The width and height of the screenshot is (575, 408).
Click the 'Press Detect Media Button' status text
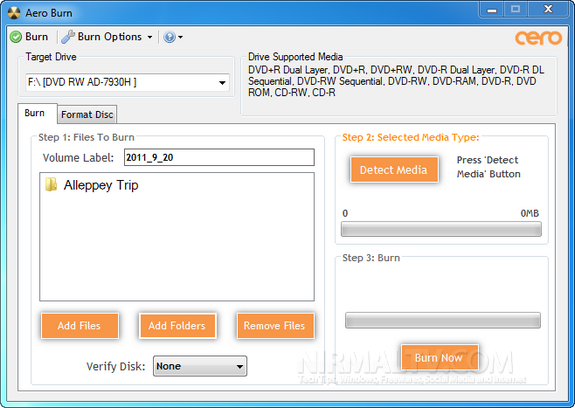coord(488,167)
